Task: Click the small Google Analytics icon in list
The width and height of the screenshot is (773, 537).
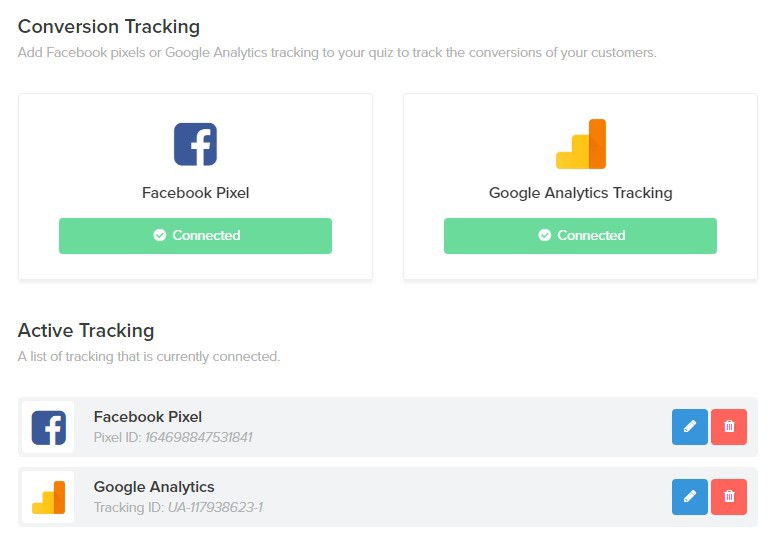Action: click(x=48, y=498)
